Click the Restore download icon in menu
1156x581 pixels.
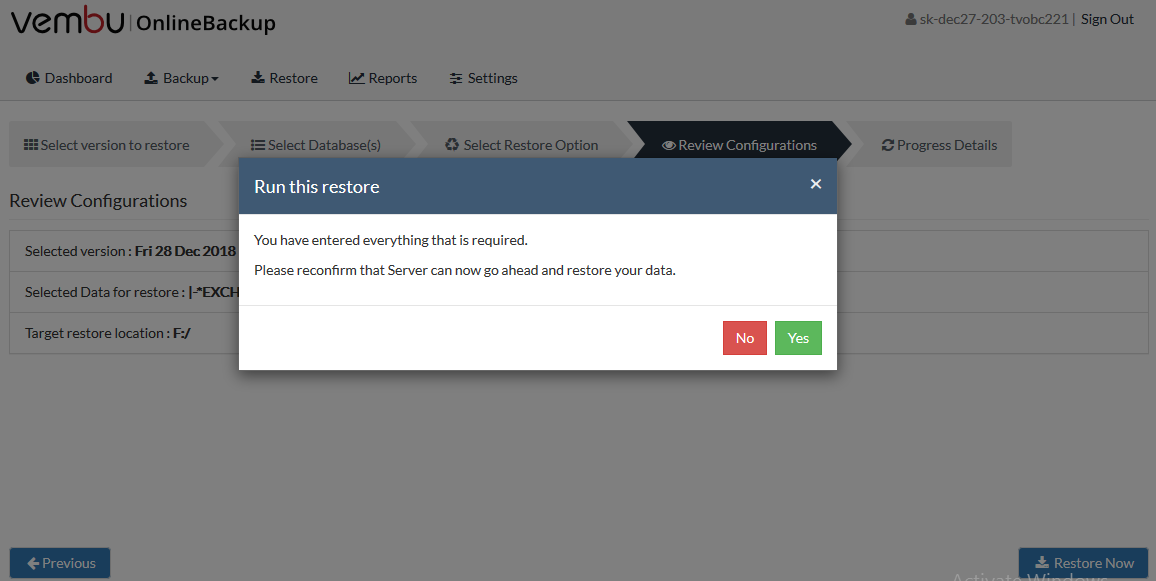pyautogui.click(x=258, y=77)
